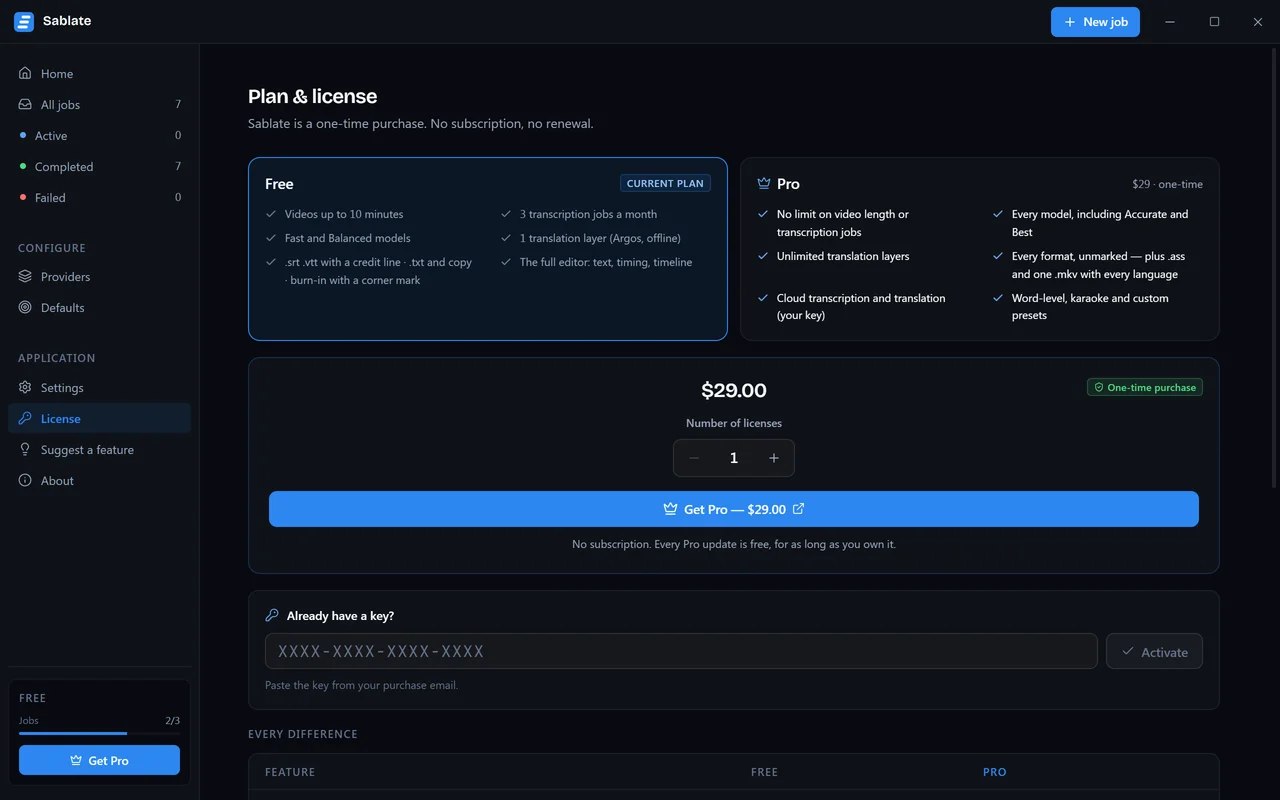Click the PRO column header in table
The image size is (1280, 800).
pos(994,772)
